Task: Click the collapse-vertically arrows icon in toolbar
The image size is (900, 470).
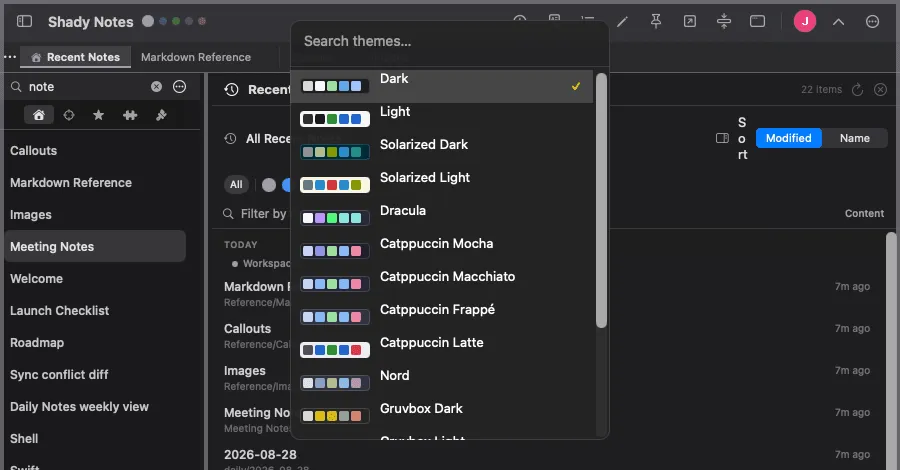Action: [x=724, y=22]
